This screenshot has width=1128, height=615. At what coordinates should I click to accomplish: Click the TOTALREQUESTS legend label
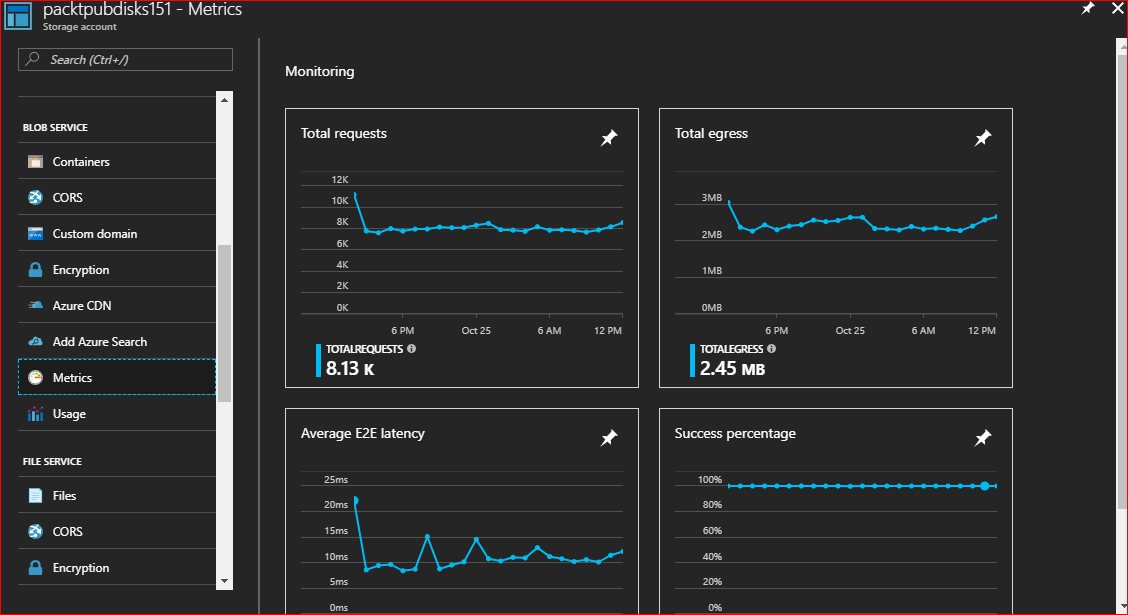tap(365, 348)
